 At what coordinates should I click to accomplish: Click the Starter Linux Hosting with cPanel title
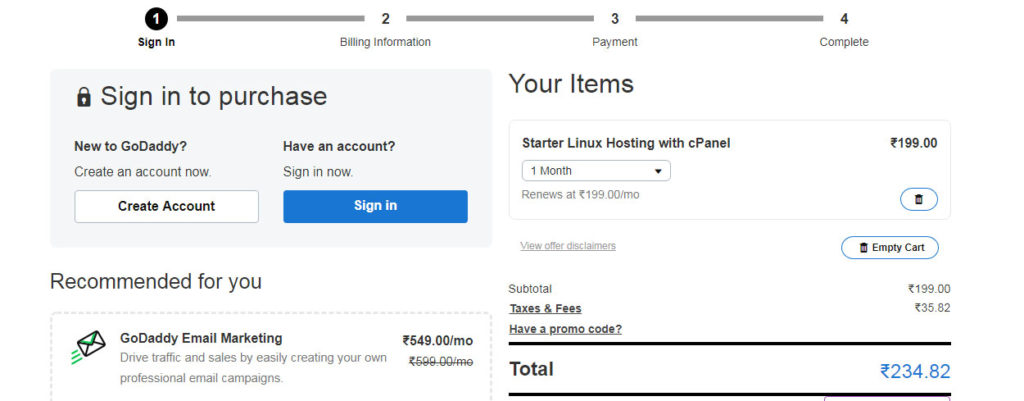click(626, 143)
